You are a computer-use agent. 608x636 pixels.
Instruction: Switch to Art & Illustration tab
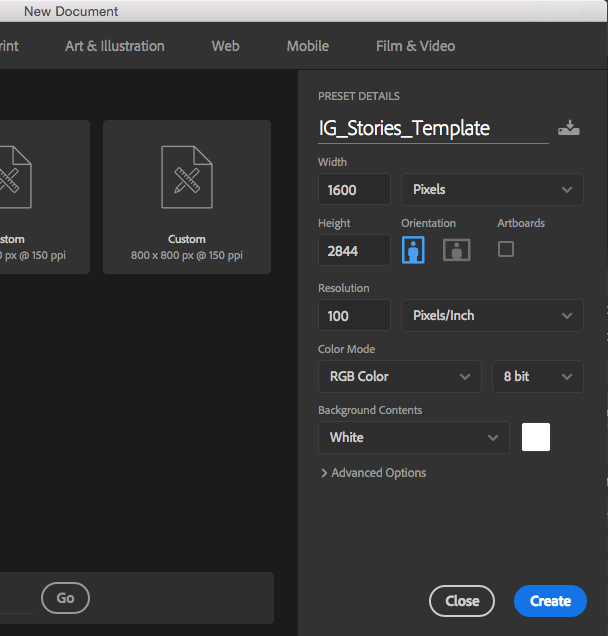[115, 46]
